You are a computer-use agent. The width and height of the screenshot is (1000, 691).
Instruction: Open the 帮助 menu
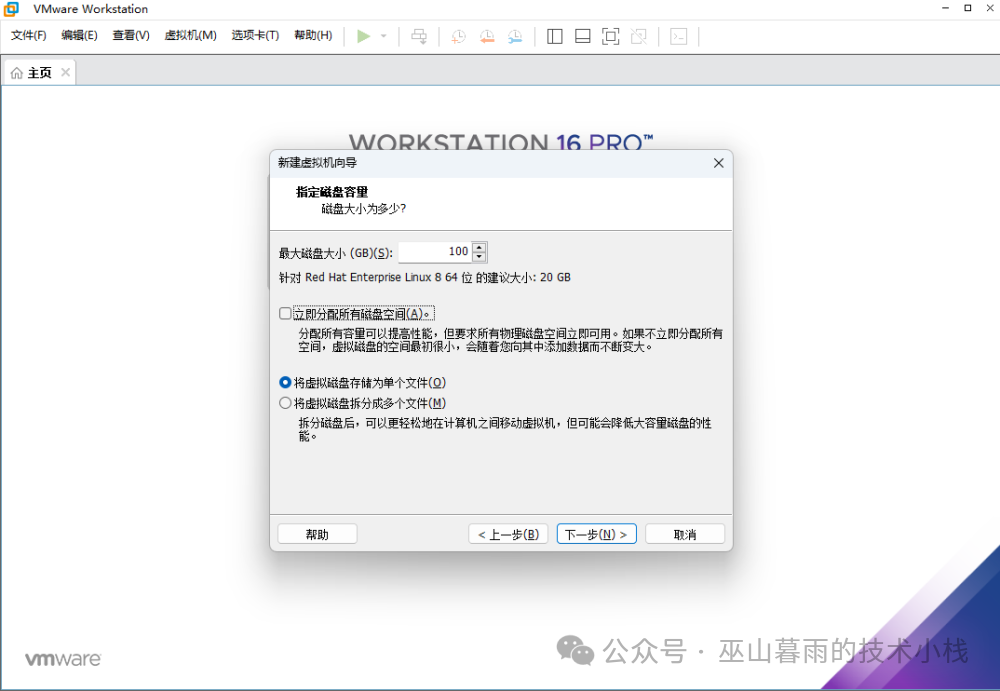[314, 35]
